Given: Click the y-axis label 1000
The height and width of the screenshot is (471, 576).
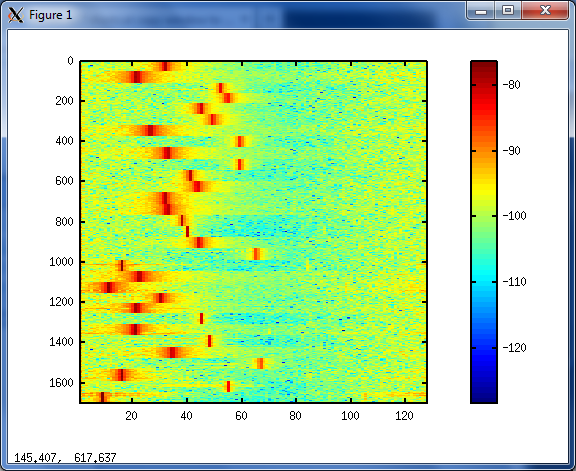Looking at the screenshot, I should coord(61,262).
